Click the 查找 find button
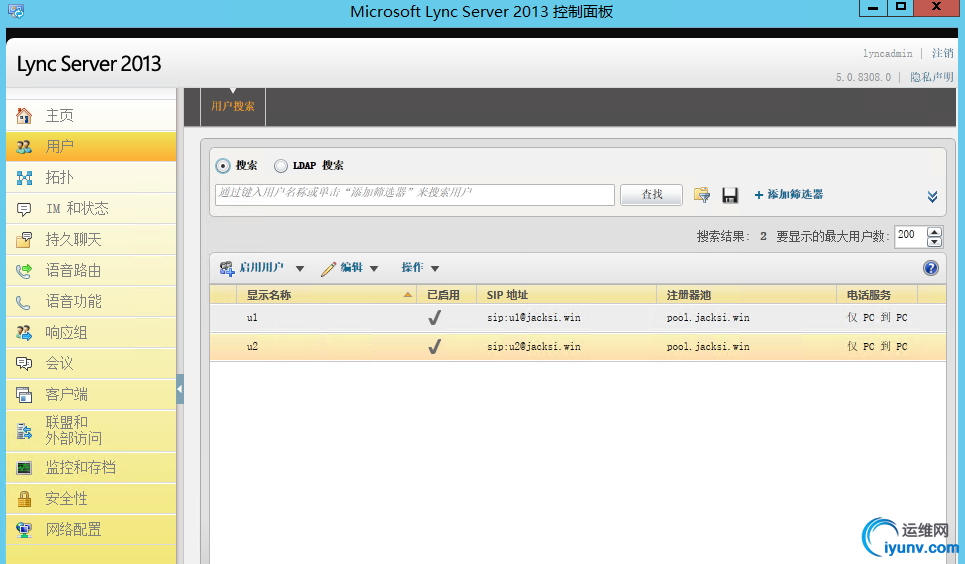Viewport: 965px width, 564px height. pos(651,195)
